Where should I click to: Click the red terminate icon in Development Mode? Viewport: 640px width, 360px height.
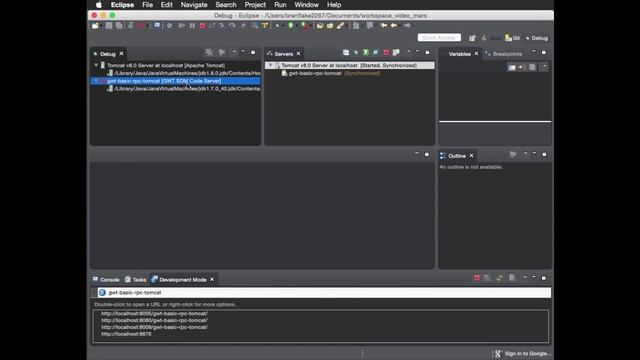477,278
